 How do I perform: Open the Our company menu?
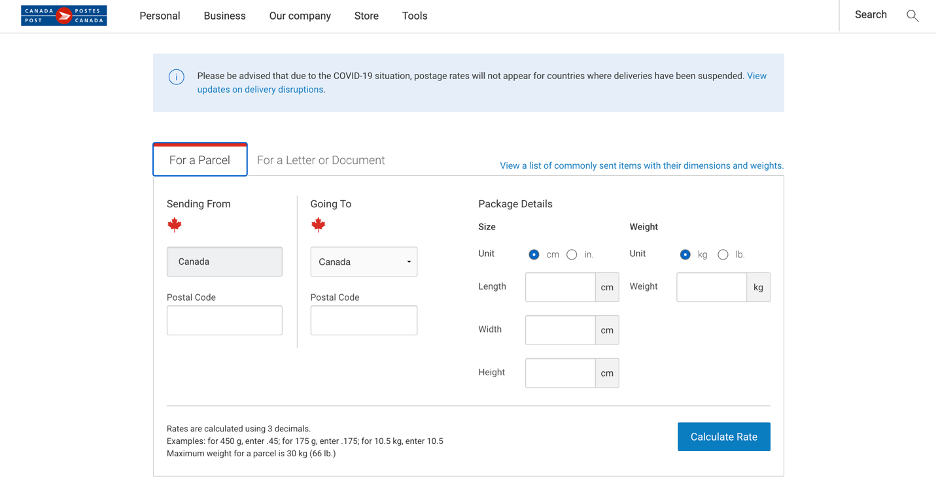tap(300, 16)
